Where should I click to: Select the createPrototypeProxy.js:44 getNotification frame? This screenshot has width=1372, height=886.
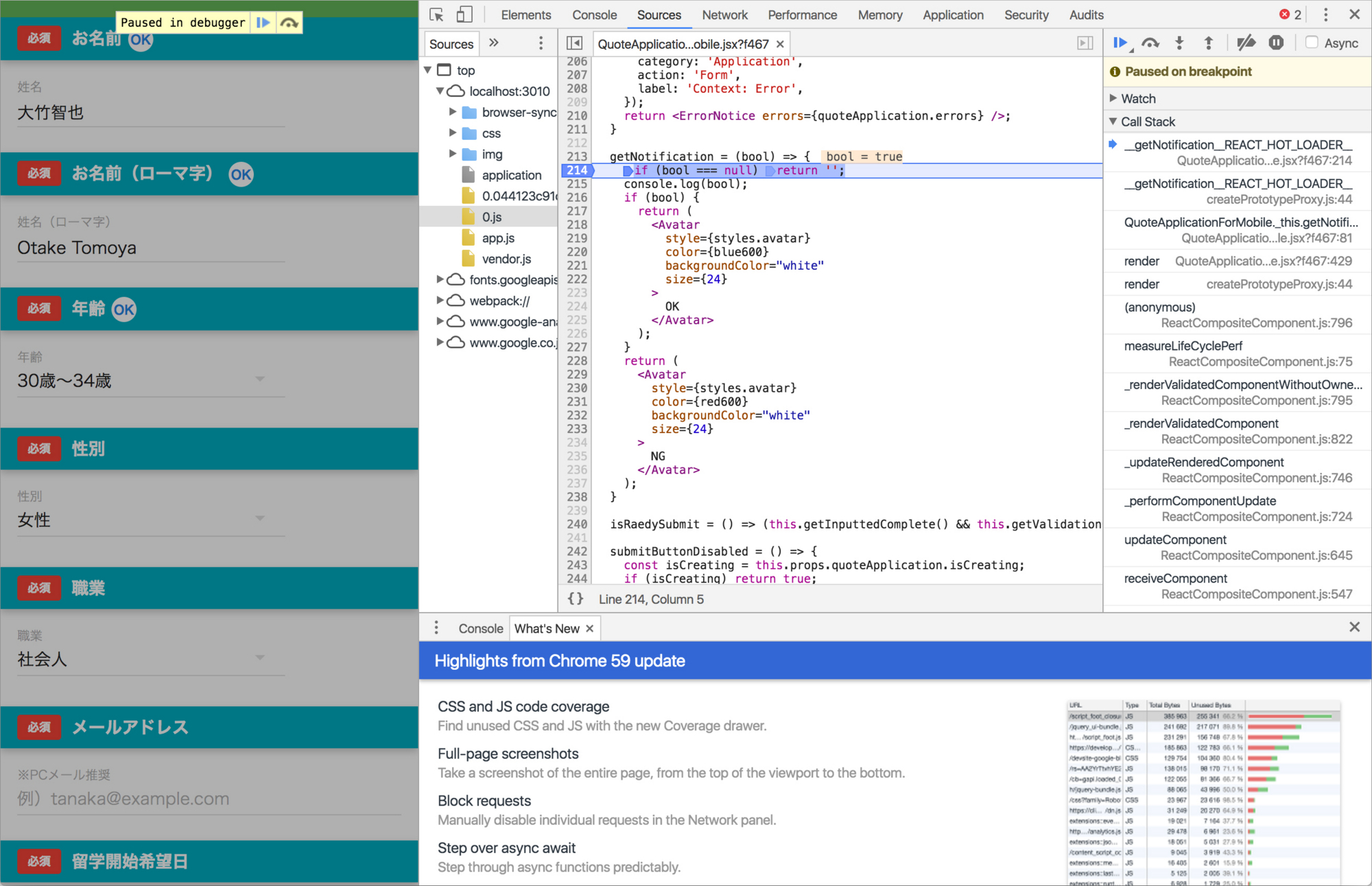coord(1237,191)
